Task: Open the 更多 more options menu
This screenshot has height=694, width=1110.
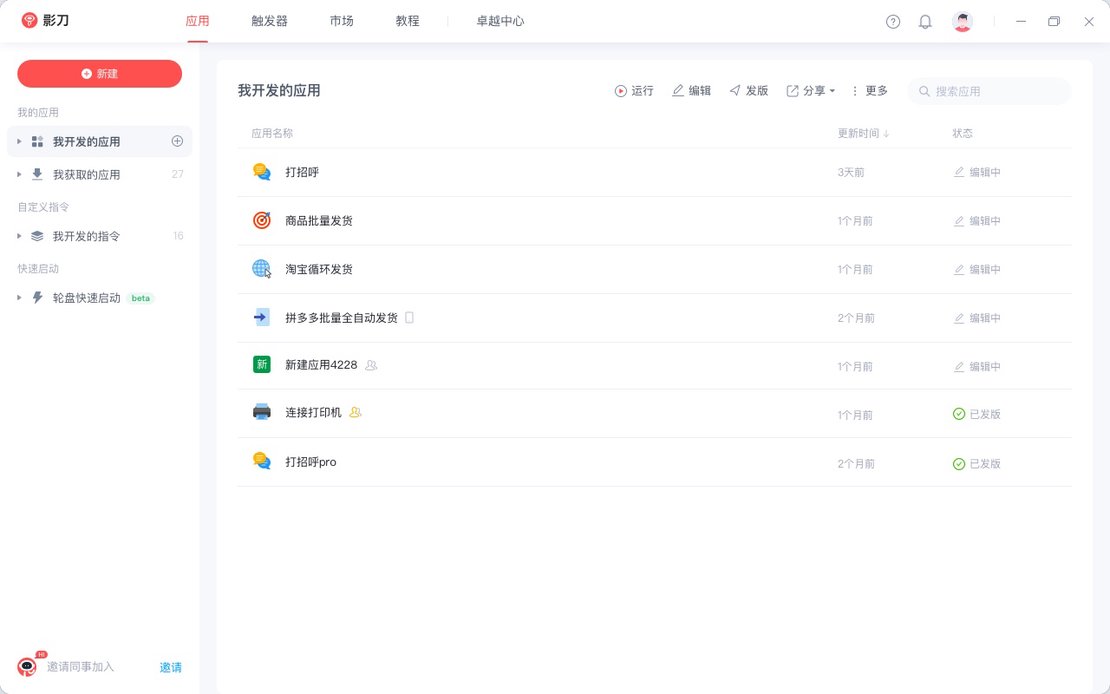Action: click(869, 91)
